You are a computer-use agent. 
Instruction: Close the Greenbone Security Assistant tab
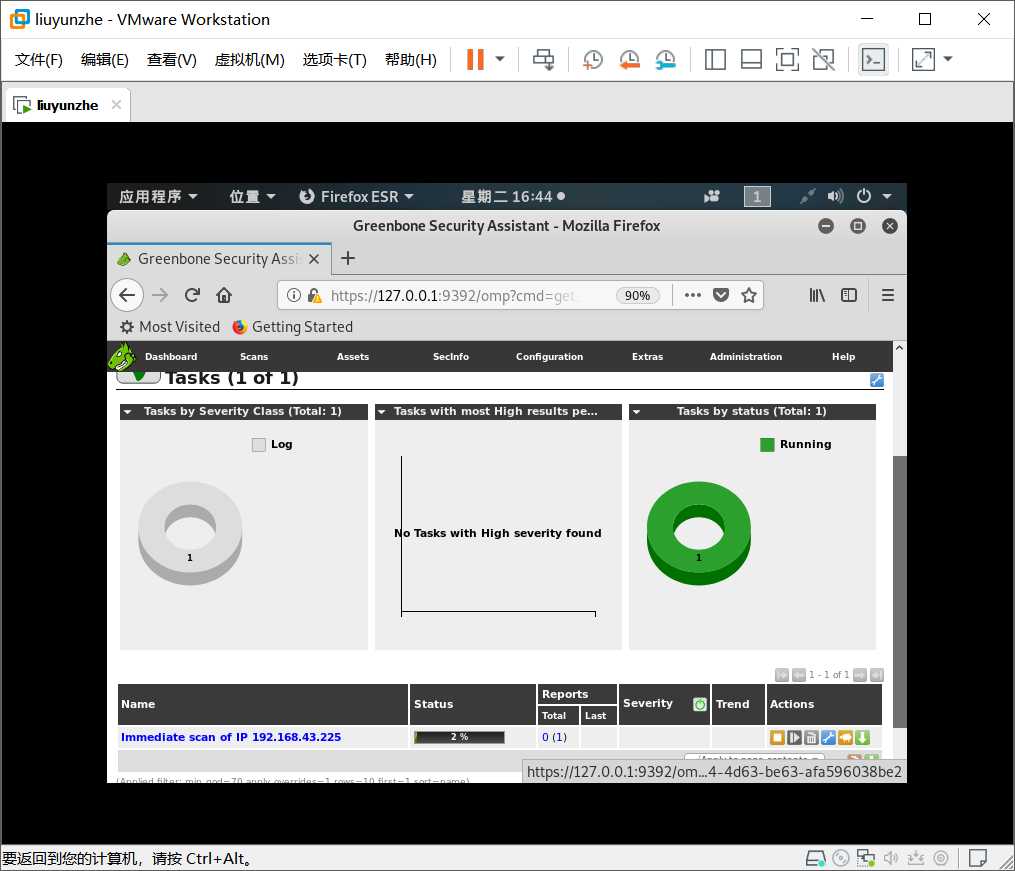click(314, 259)
